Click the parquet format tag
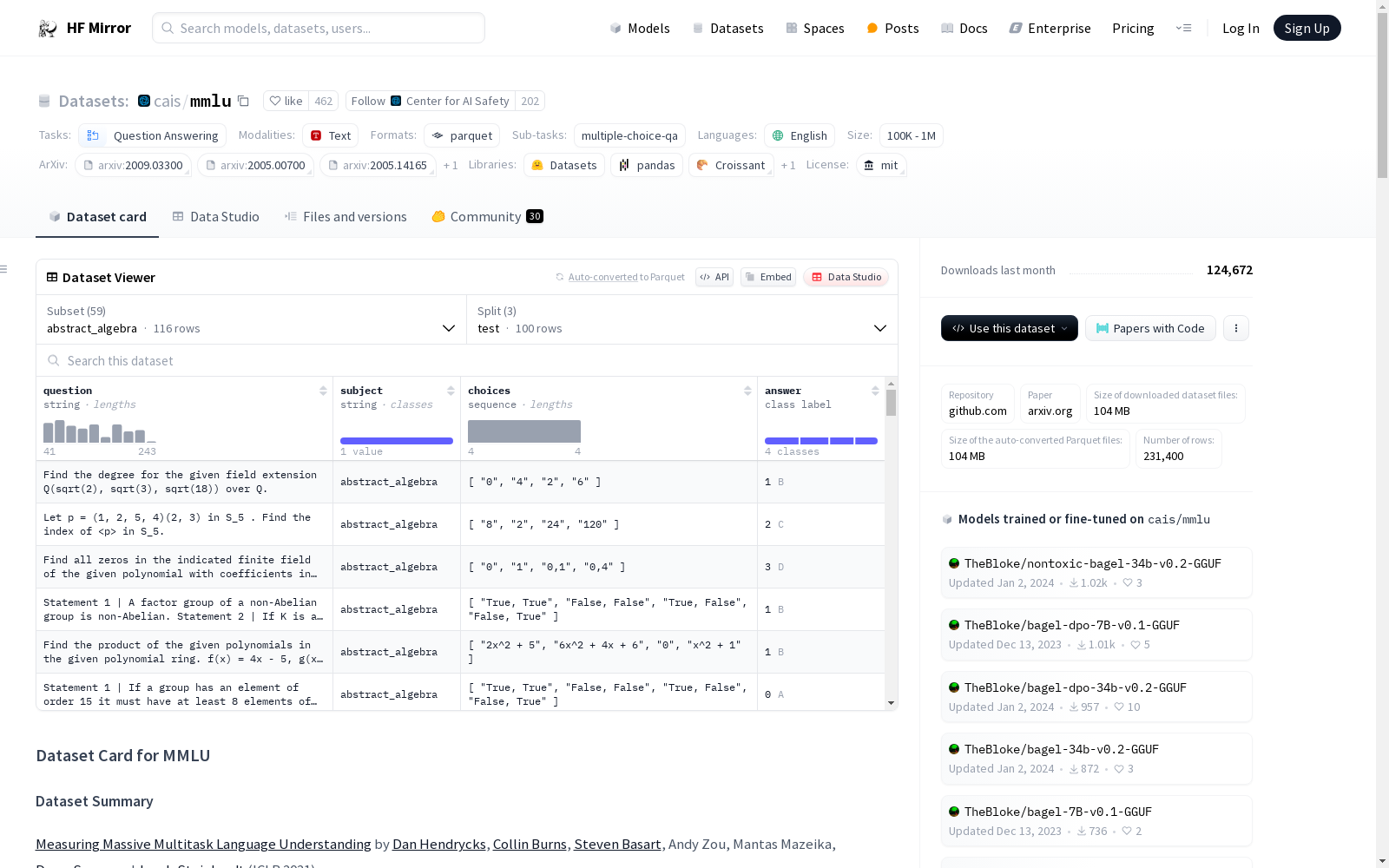 coord(462,135)
